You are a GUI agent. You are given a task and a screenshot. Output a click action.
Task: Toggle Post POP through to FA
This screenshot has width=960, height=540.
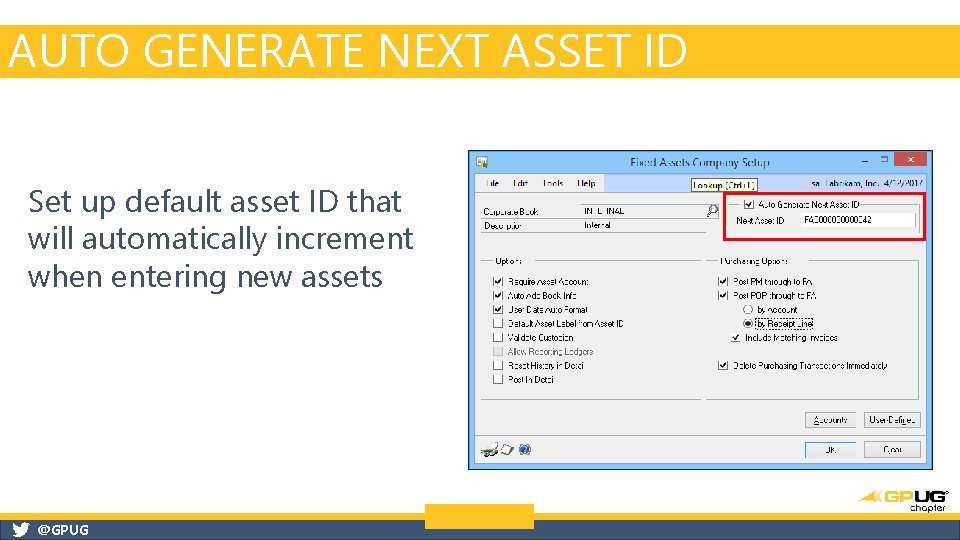[x=722, y=296]
